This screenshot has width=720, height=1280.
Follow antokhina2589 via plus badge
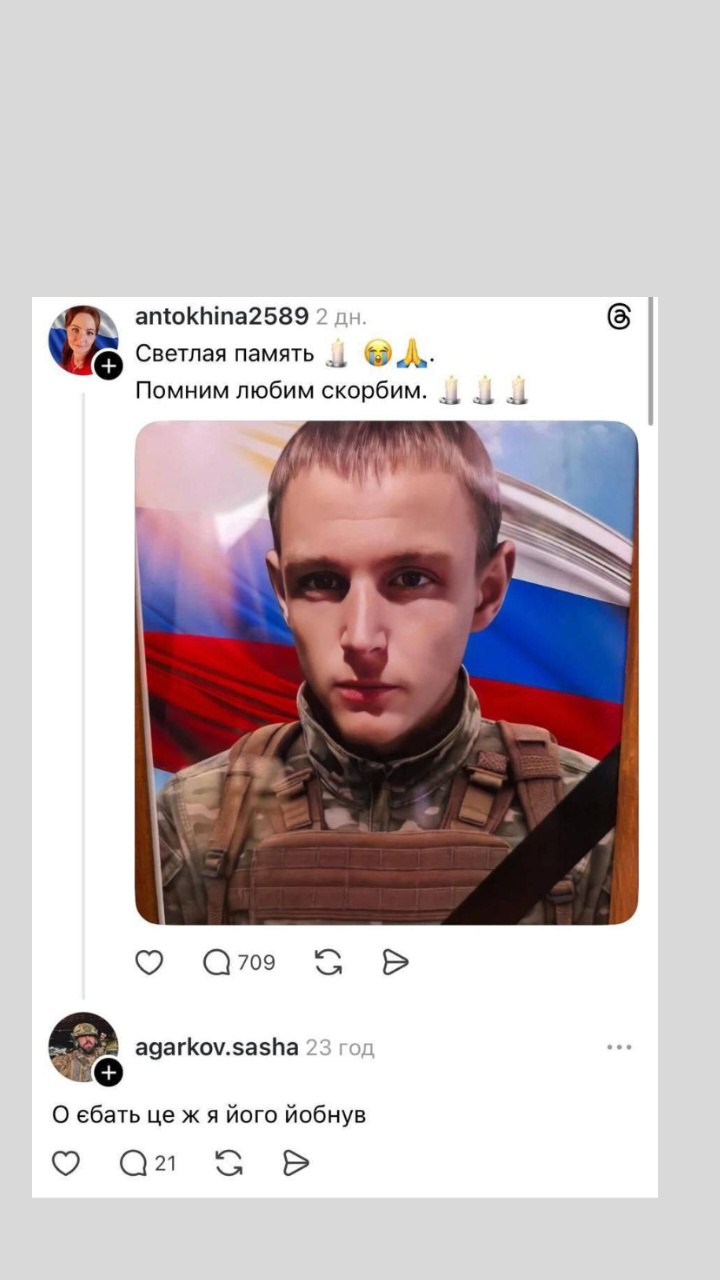108,366
